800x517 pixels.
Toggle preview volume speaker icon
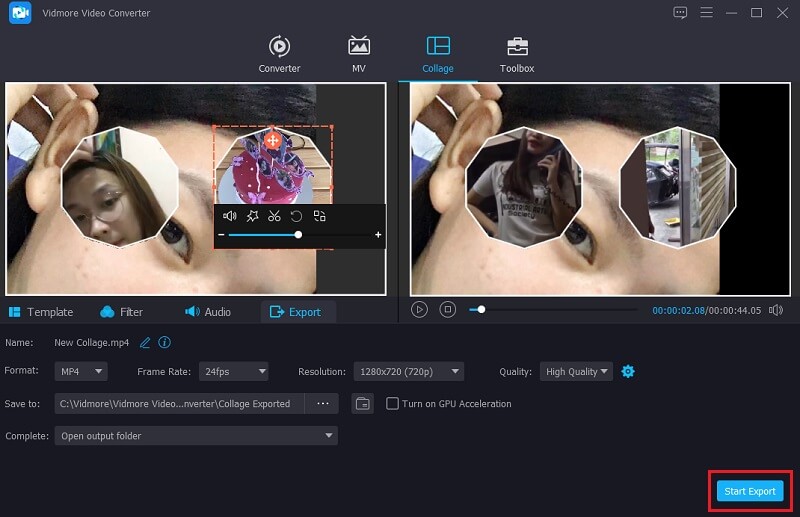(x=775, y=310)
